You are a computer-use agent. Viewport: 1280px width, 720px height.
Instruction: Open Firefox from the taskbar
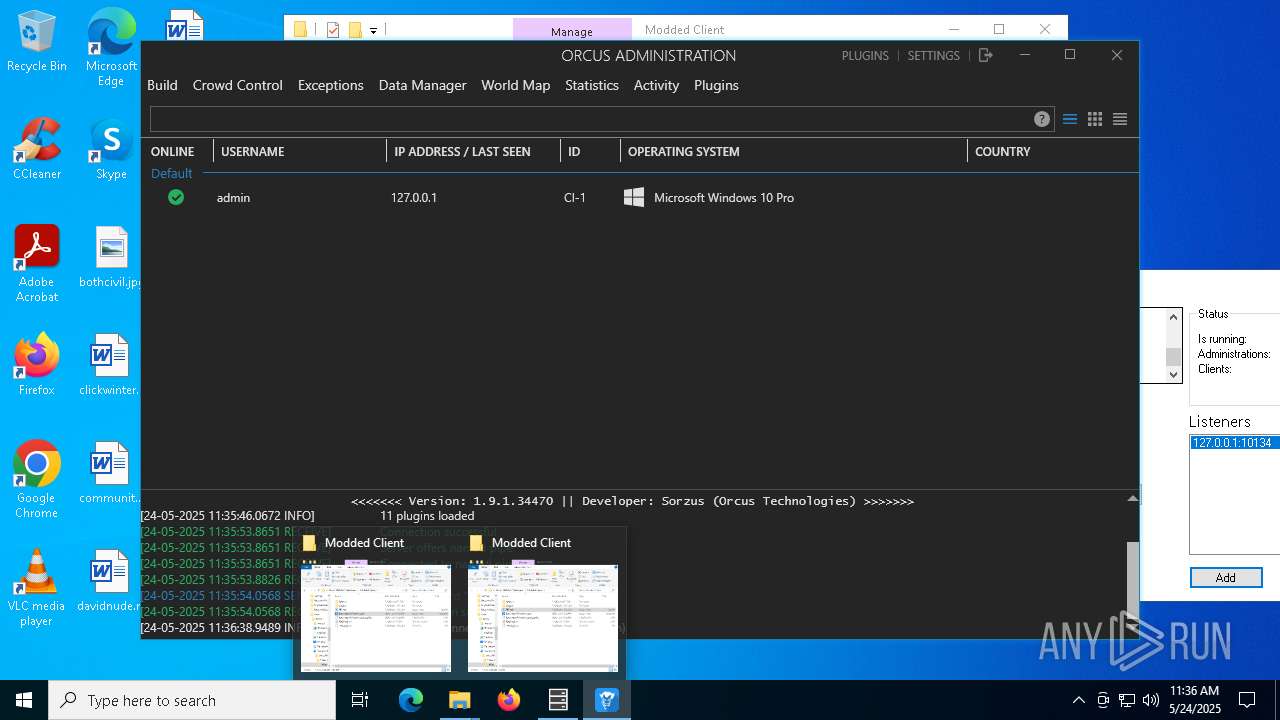509,700
